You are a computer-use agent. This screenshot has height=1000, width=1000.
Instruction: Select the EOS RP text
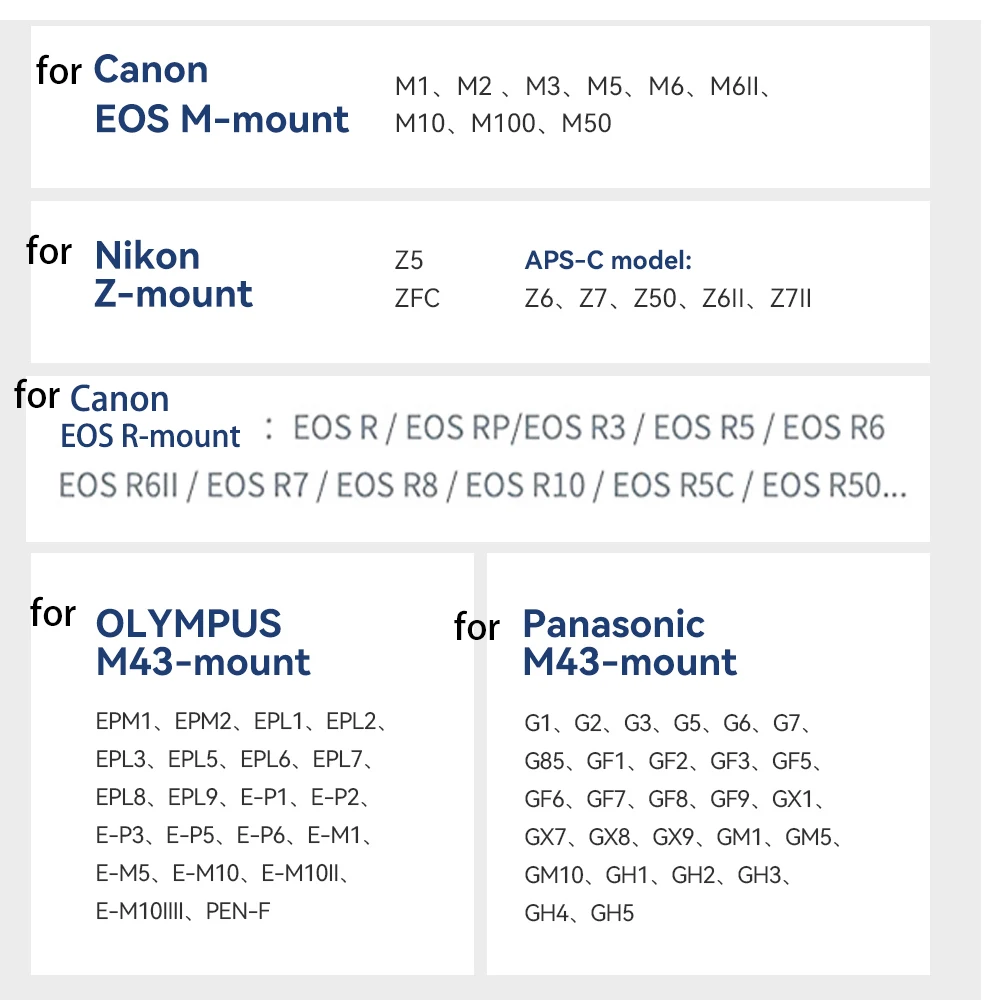(449, 427)
